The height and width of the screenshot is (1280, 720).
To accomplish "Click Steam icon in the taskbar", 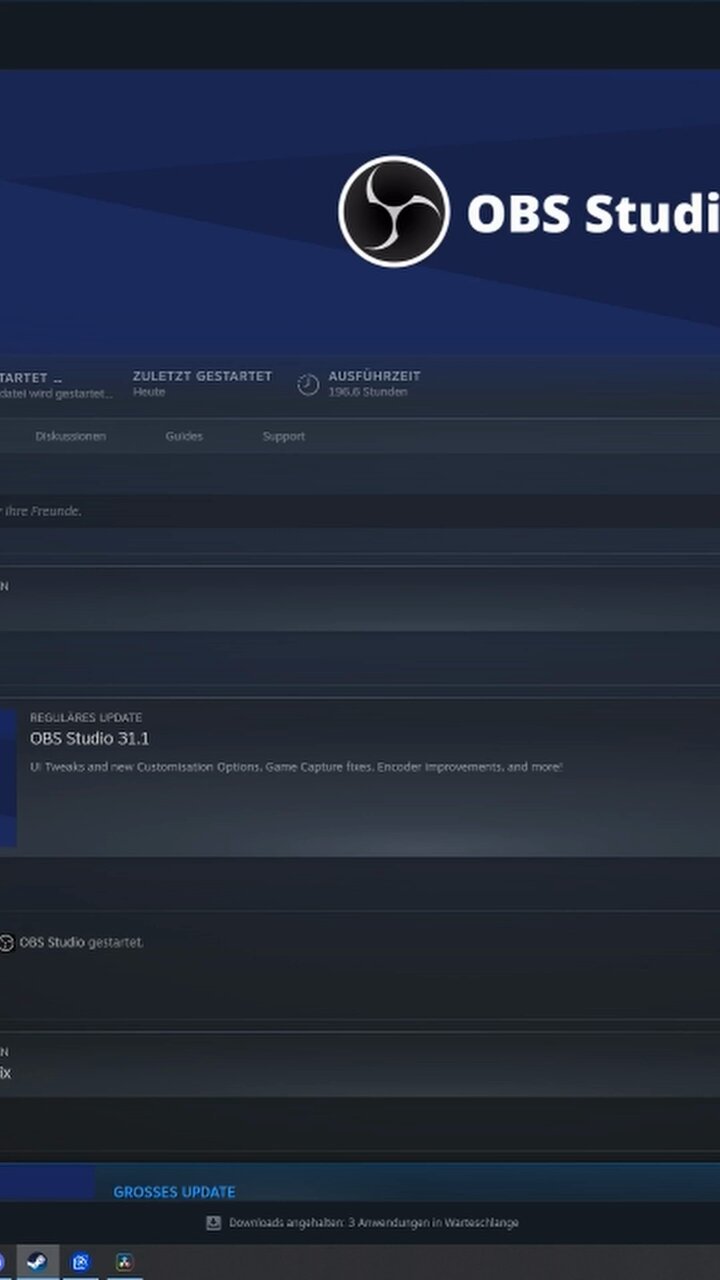I will pos(38,1261).
